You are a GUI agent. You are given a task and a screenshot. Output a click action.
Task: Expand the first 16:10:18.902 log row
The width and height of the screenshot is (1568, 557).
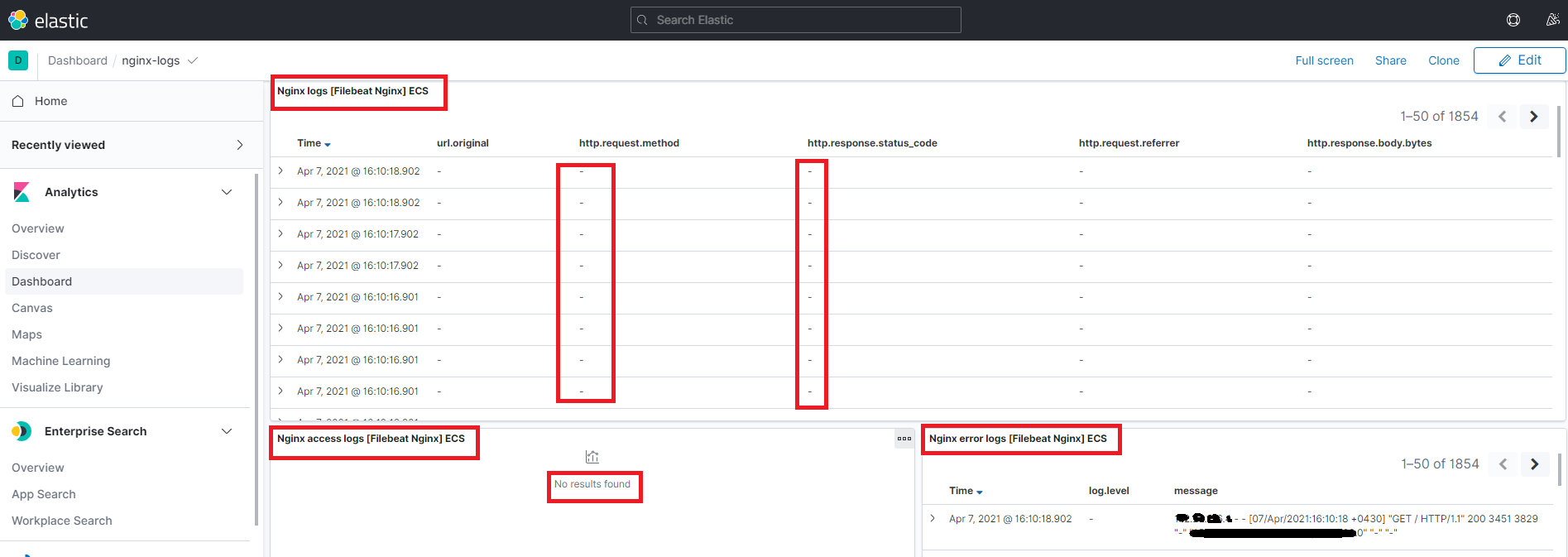[x=281, y=171]
